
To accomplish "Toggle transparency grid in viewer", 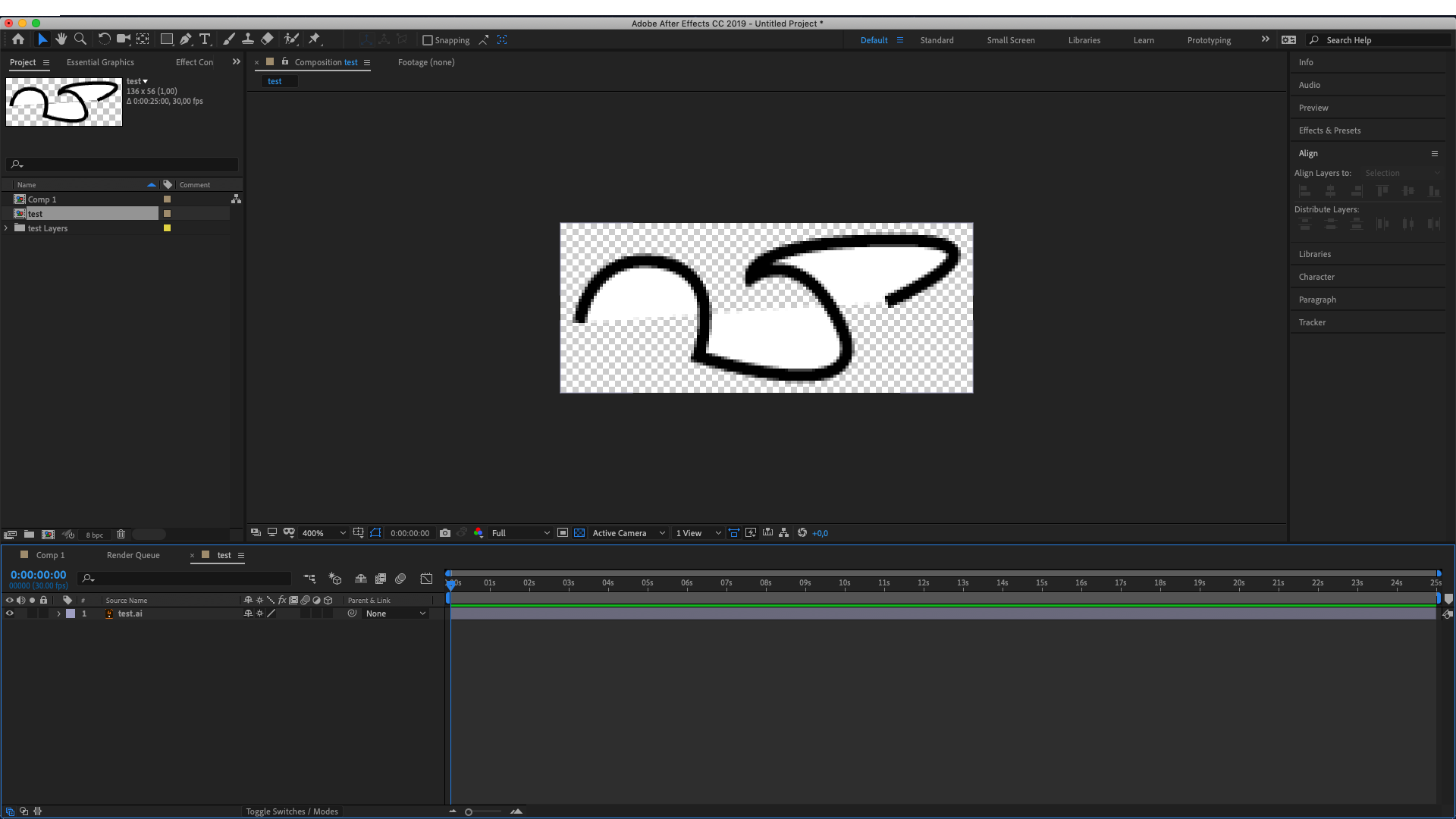I will [579, 533].
